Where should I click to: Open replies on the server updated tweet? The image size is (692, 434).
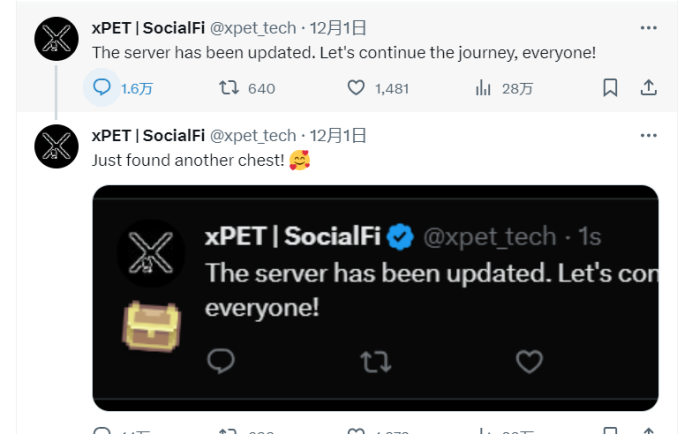(x=102, y=87)
